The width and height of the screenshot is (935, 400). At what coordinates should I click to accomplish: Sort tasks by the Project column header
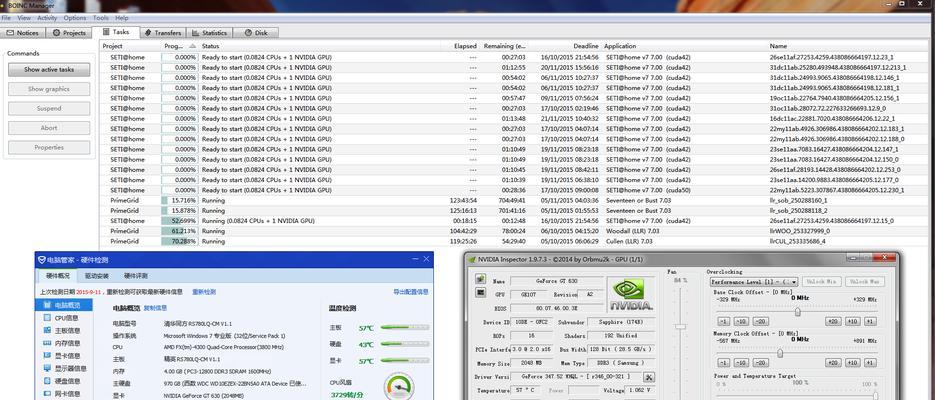coord(130,46)
